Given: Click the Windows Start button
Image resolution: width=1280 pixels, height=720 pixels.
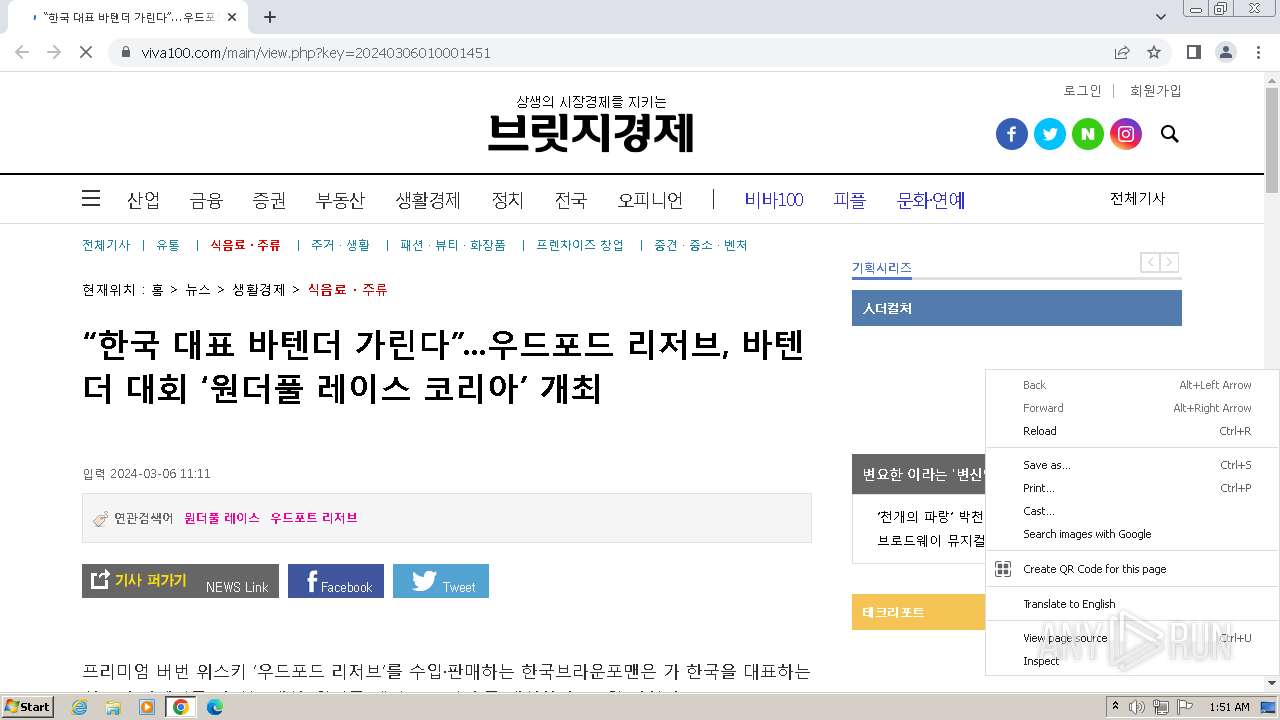Looking at the screenshot, I should [x=28, y=707].
